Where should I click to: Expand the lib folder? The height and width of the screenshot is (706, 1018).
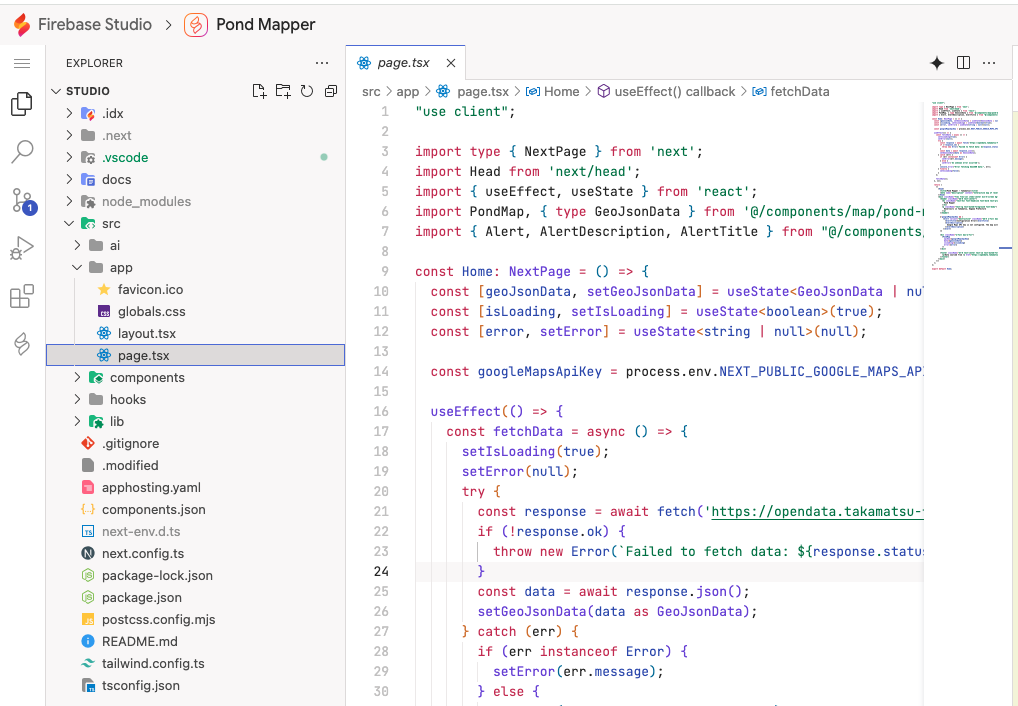click(77, 422)
